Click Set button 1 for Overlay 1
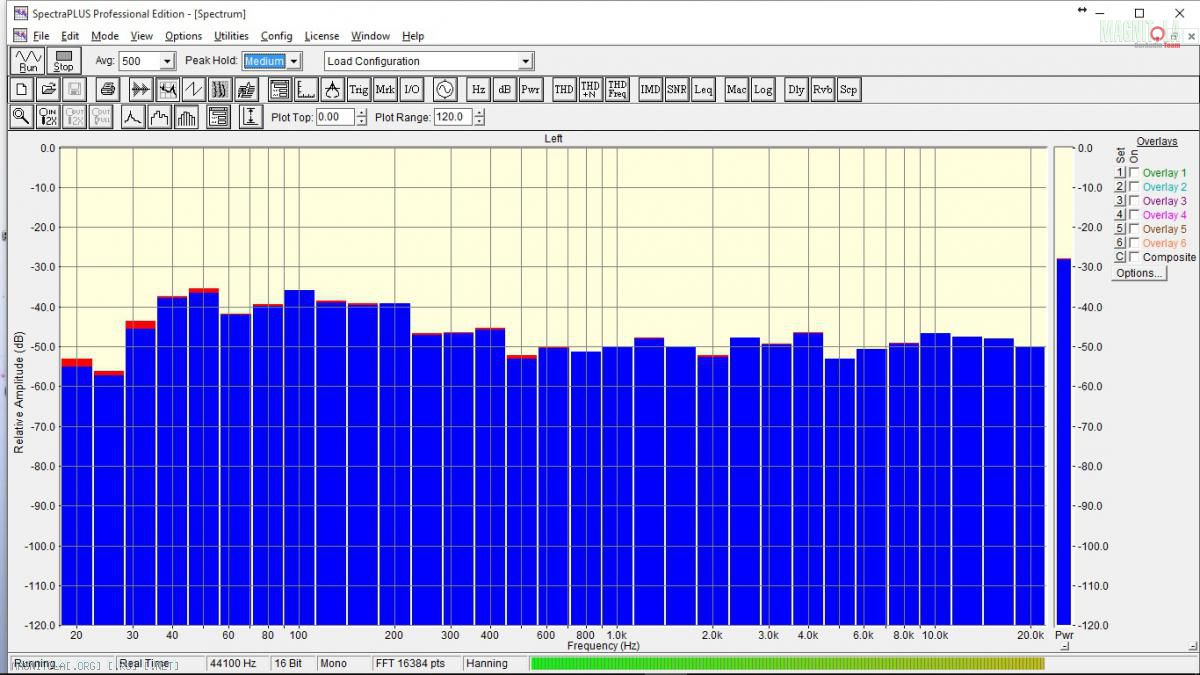 click(1121, 173)
